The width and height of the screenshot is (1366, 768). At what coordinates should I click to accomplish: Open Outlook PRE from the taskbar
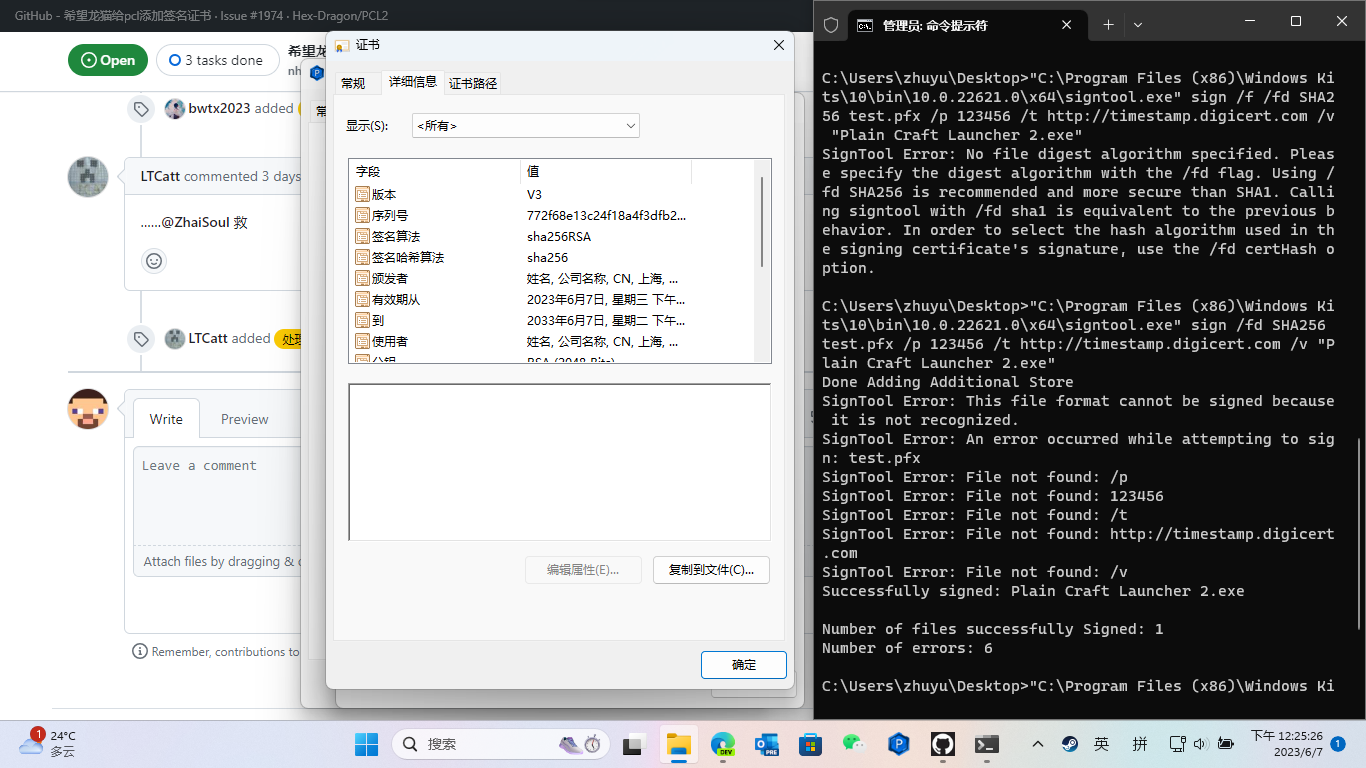[767, 744]
